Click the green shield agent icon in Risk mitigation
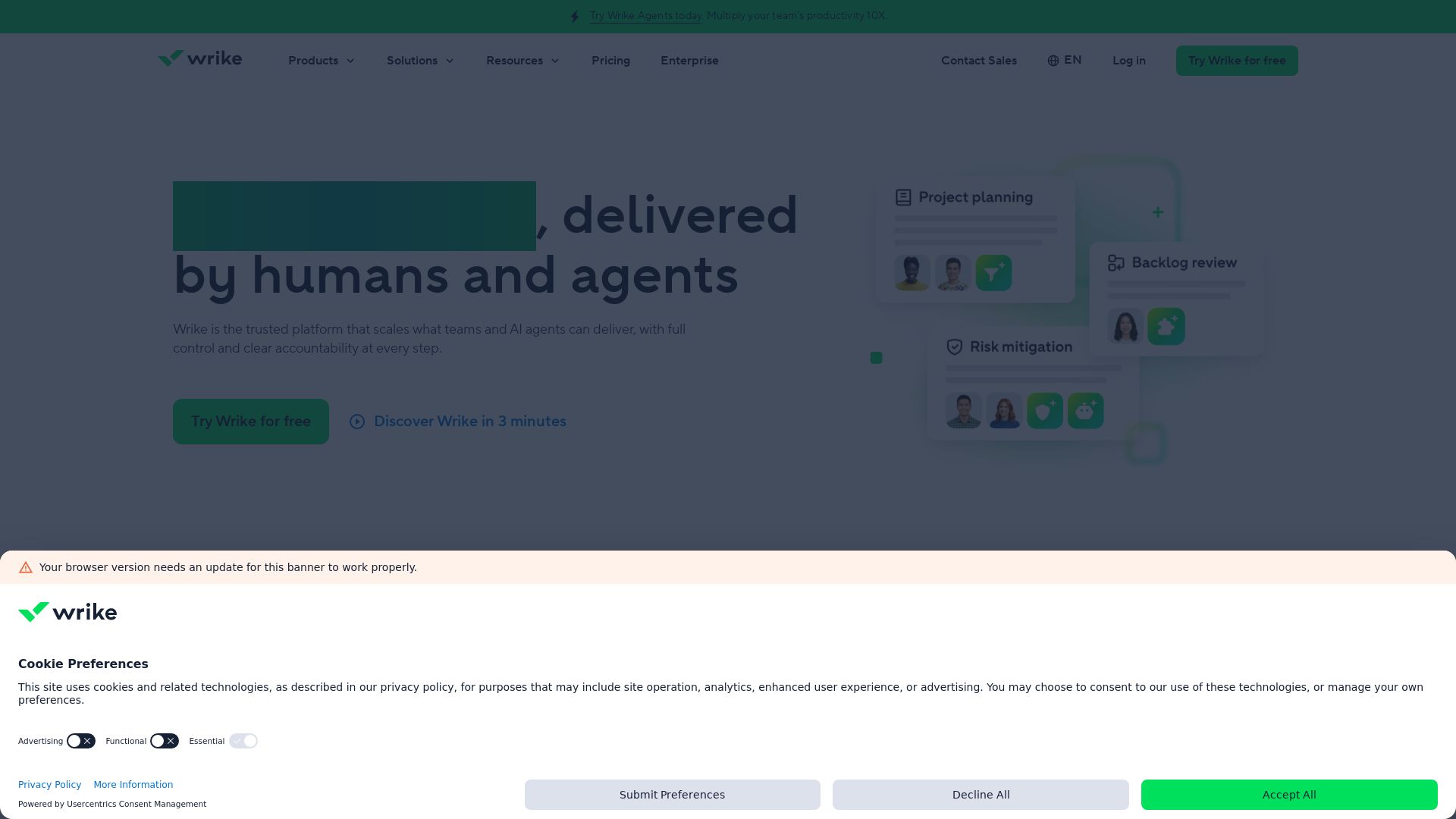The image size is (1456, 819). click(1045, 411)
